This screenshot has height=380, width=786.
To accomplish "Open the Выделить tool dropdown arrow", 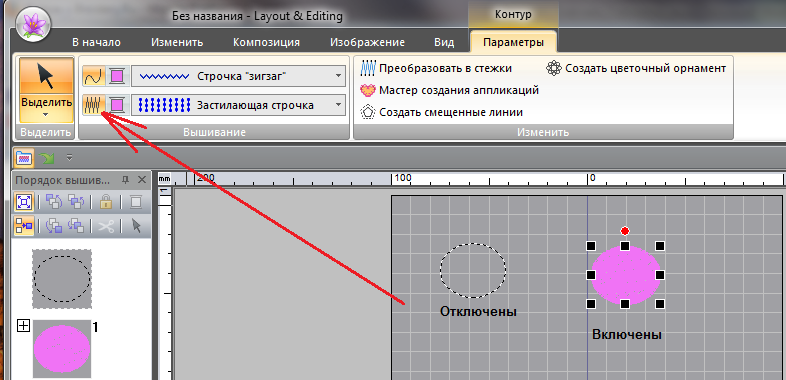I will point(46,114).
